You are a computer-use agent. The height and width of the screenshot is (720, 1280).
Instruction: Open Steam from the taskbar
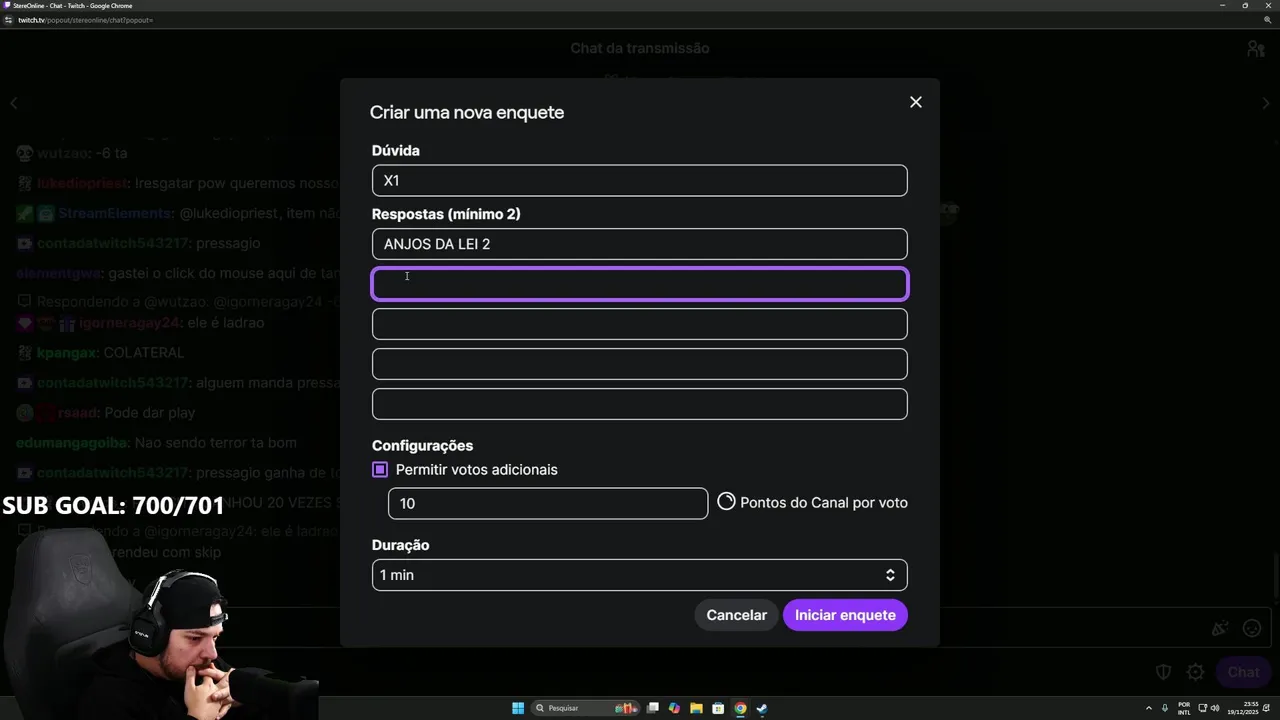click(x=762, y=708)
